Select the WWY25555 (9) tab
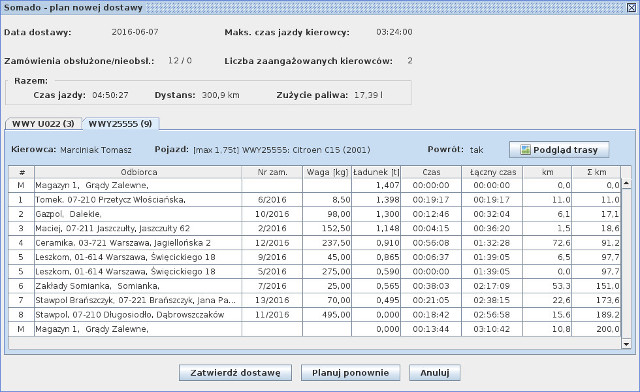This screenshot has height=392, width=640. pyautogui.click(x=120, y=124)
